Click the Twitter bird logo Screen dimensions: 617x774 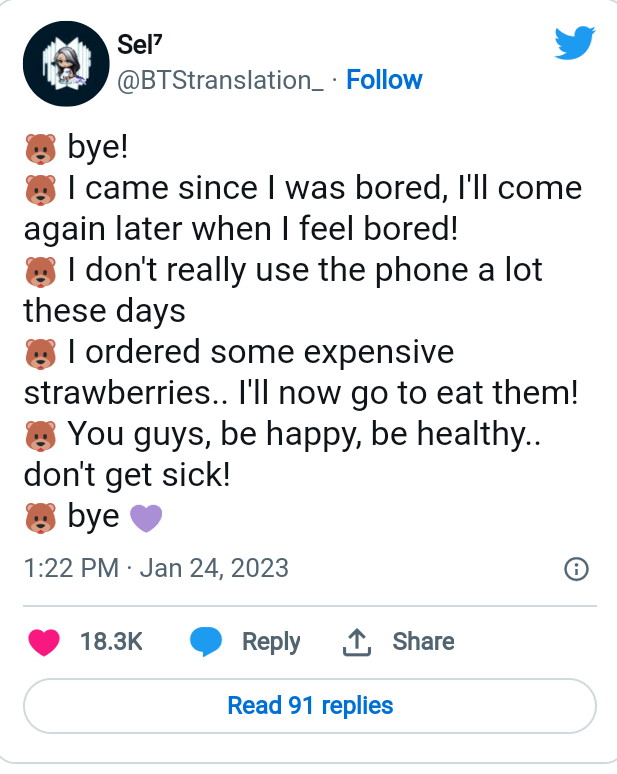(x=575, y=42)
